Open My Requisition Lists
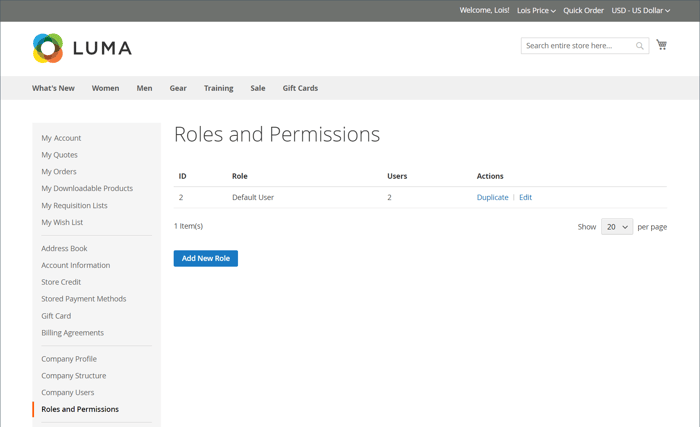Viewport: 700px width, 427px height. pos(74,205)
